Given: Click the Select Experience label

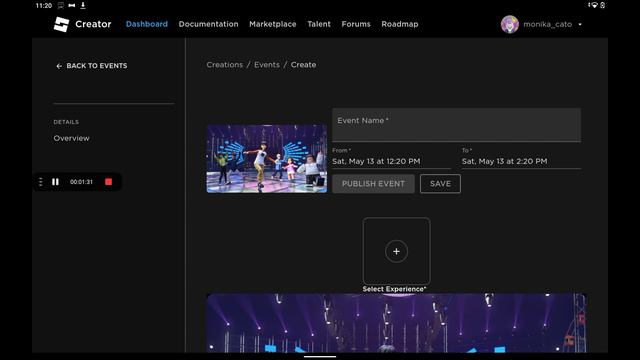Looking at the screenshot, I should [x=394, y=289].
